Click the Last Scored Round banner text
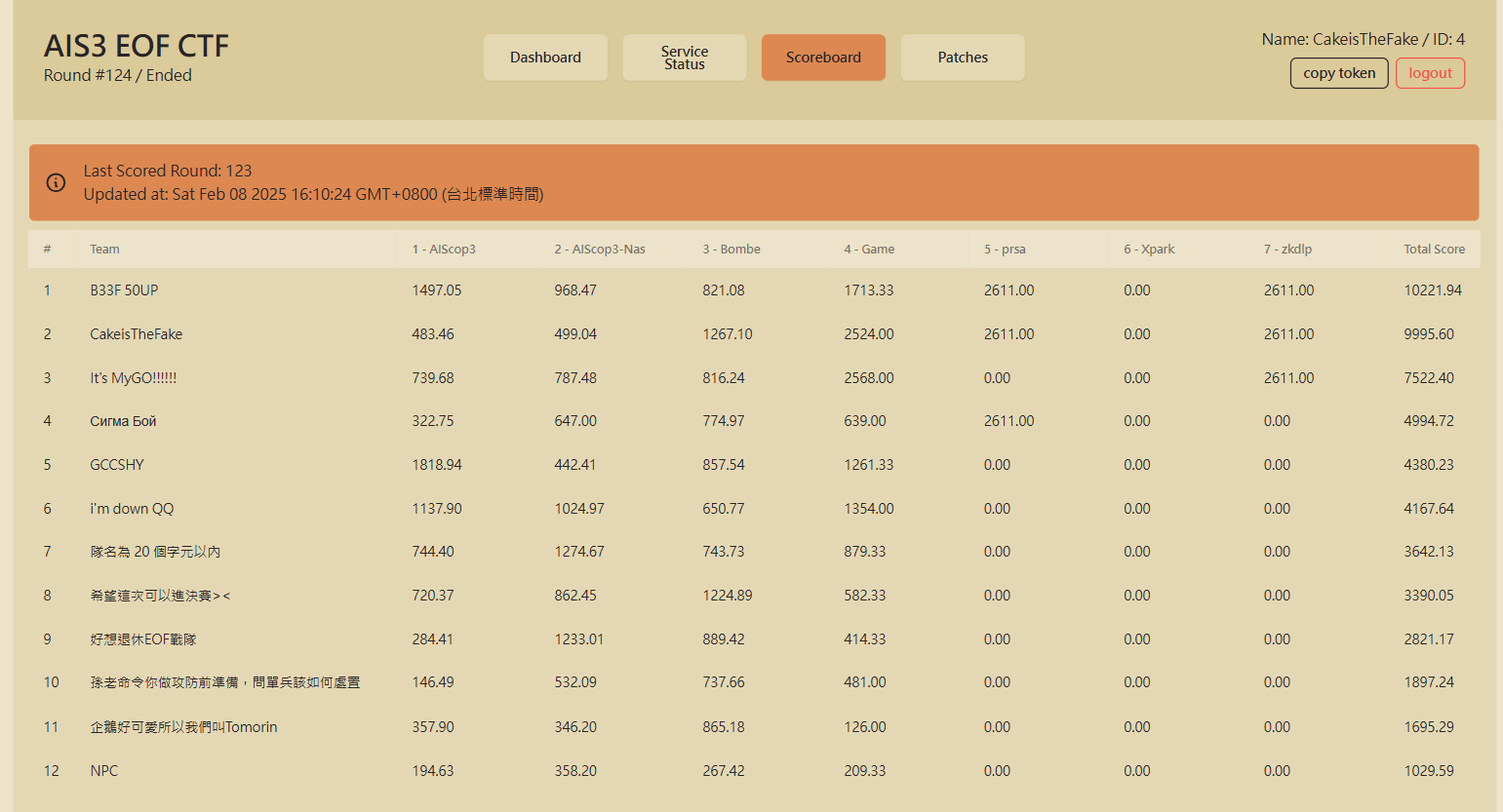 (168, 171)
